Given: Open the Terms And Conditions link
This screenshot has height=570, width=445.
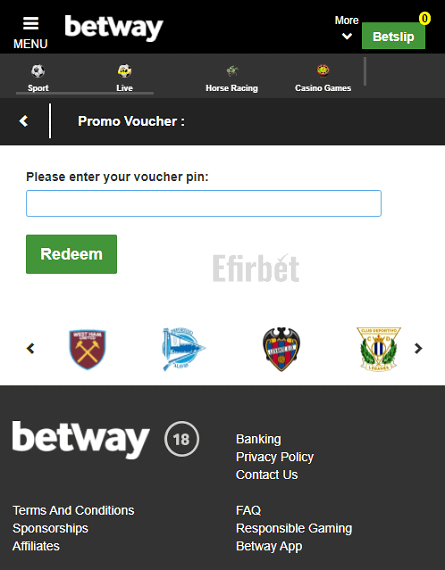Looking at the screenshot, I should click(73, 510).
